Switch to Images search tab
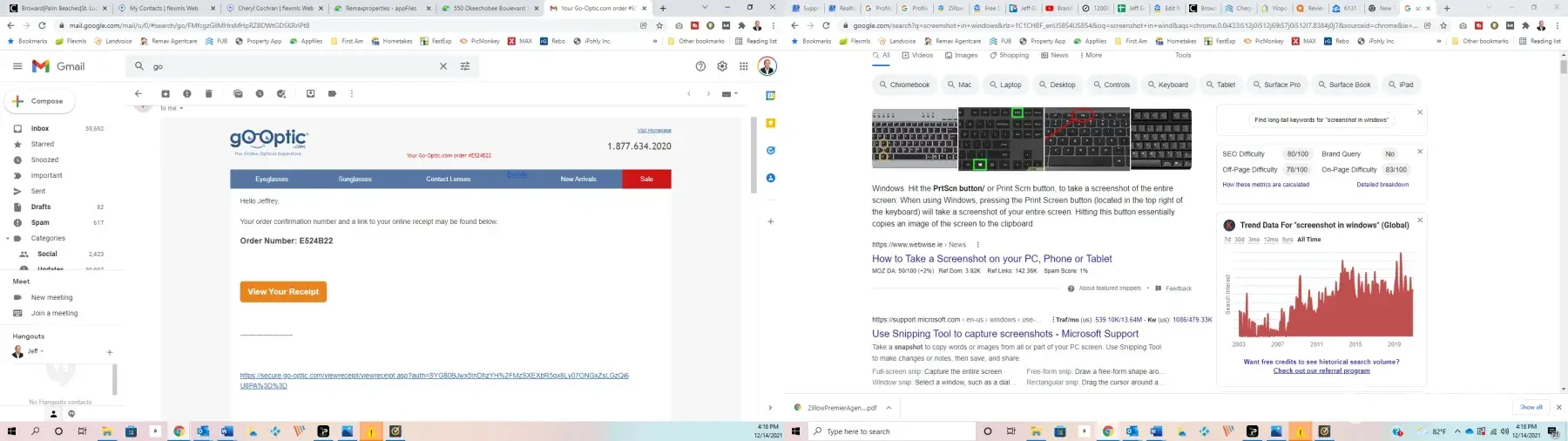The width and height of the screenshot is (1568, 441). 961,55
